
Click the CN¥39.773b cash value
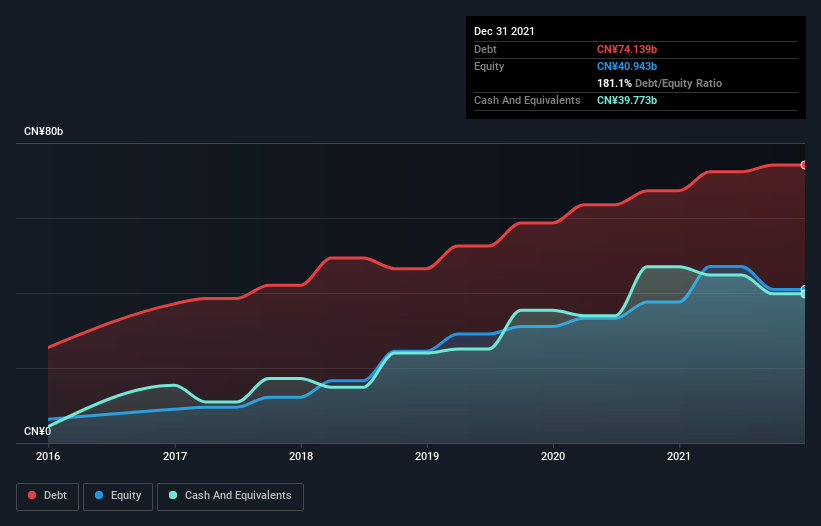pos(627,100)
